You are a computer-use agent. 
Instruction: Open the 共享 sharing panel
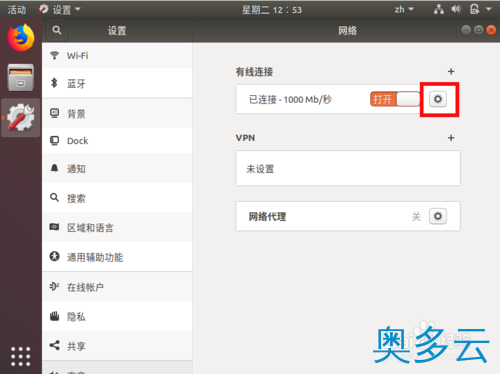[117, 346]
